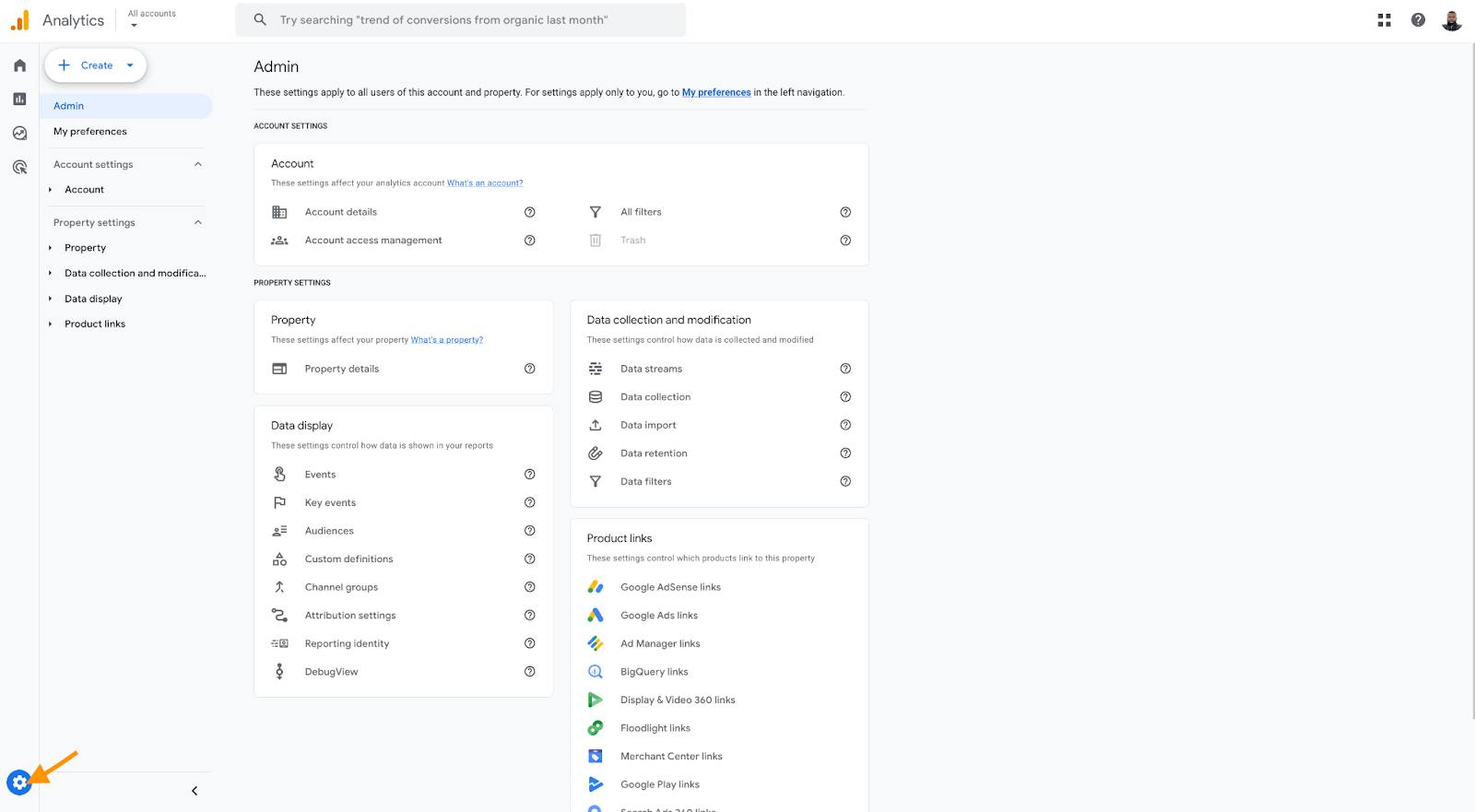Click the BigQuery links logo icon

click(596, 672)
